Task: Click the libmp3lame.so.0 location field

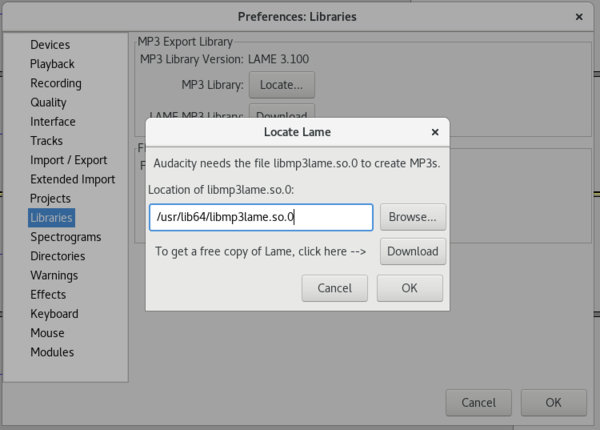Action: pos(261,217)
